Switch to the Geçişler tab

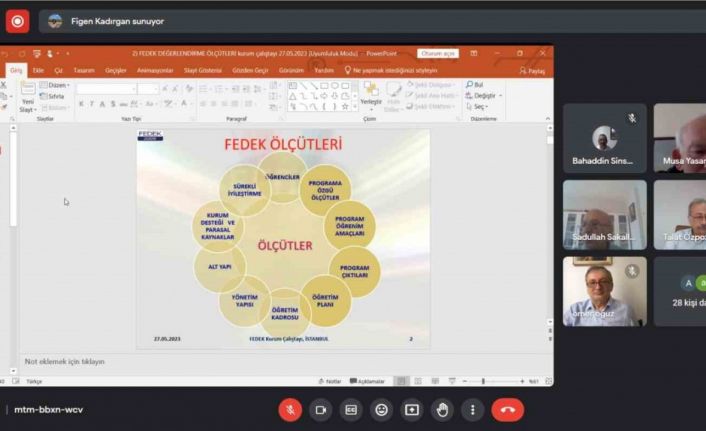tap(116, 71)
